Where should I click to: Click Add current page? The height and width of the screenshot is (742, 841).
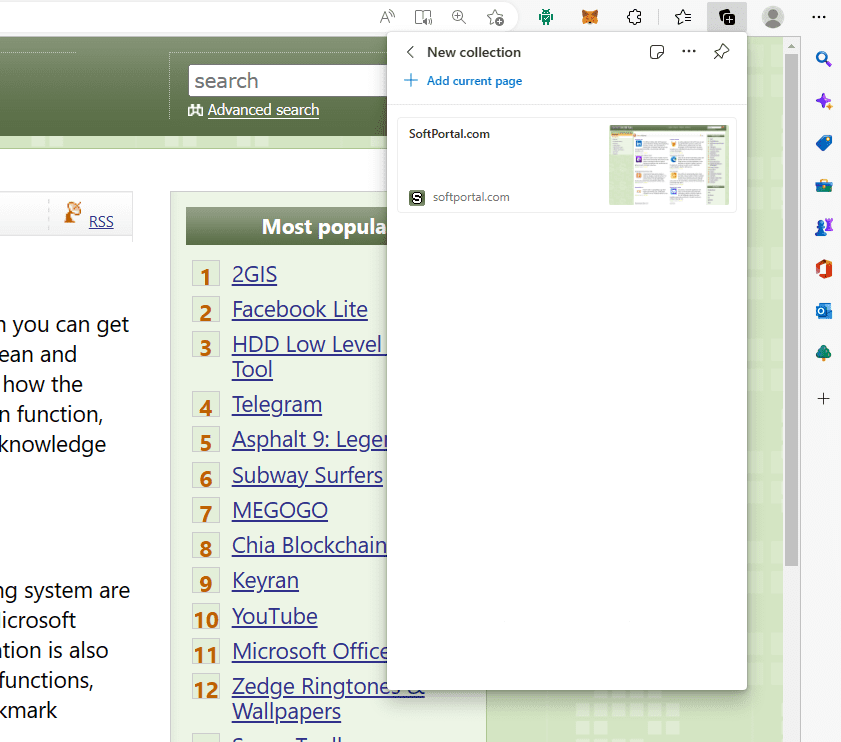(463, 80)
